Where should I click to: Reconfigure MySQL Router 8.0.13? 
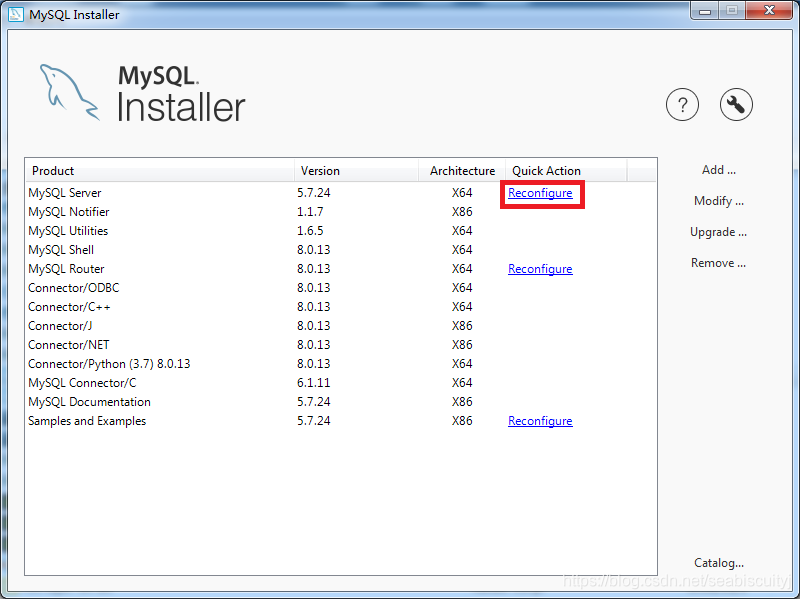[x=540, y=268]
